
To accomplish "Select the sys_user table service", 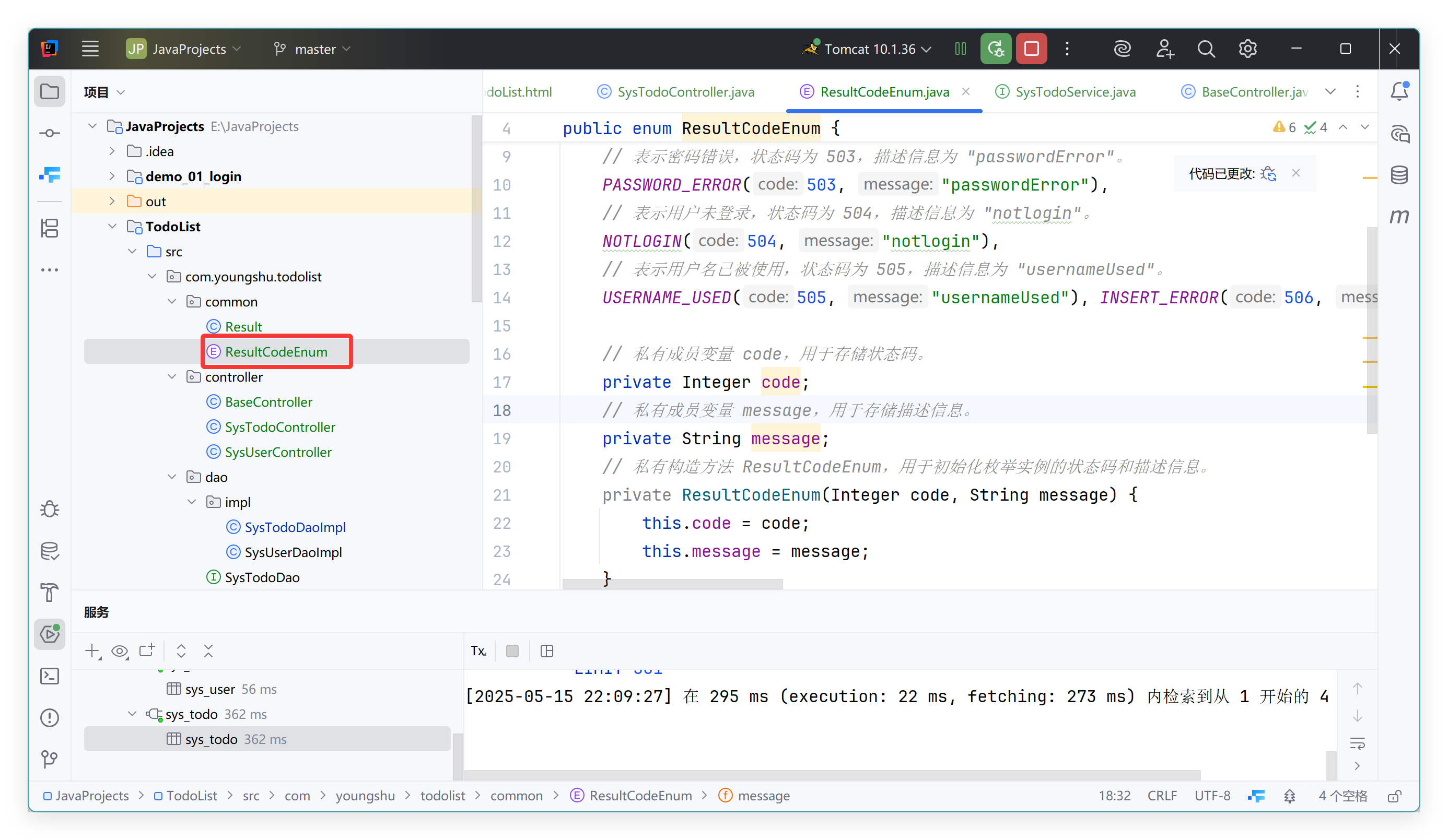I will 221,689.
